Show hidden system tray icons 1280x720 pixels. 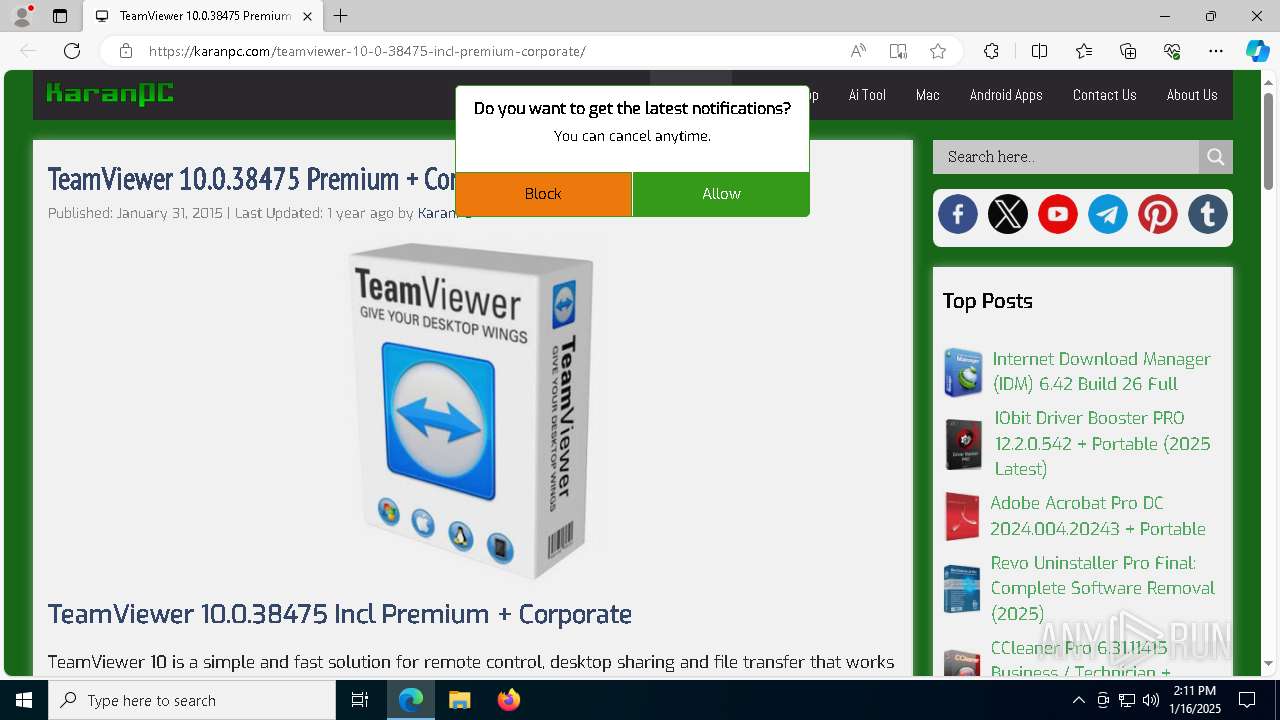(1078, 700)
